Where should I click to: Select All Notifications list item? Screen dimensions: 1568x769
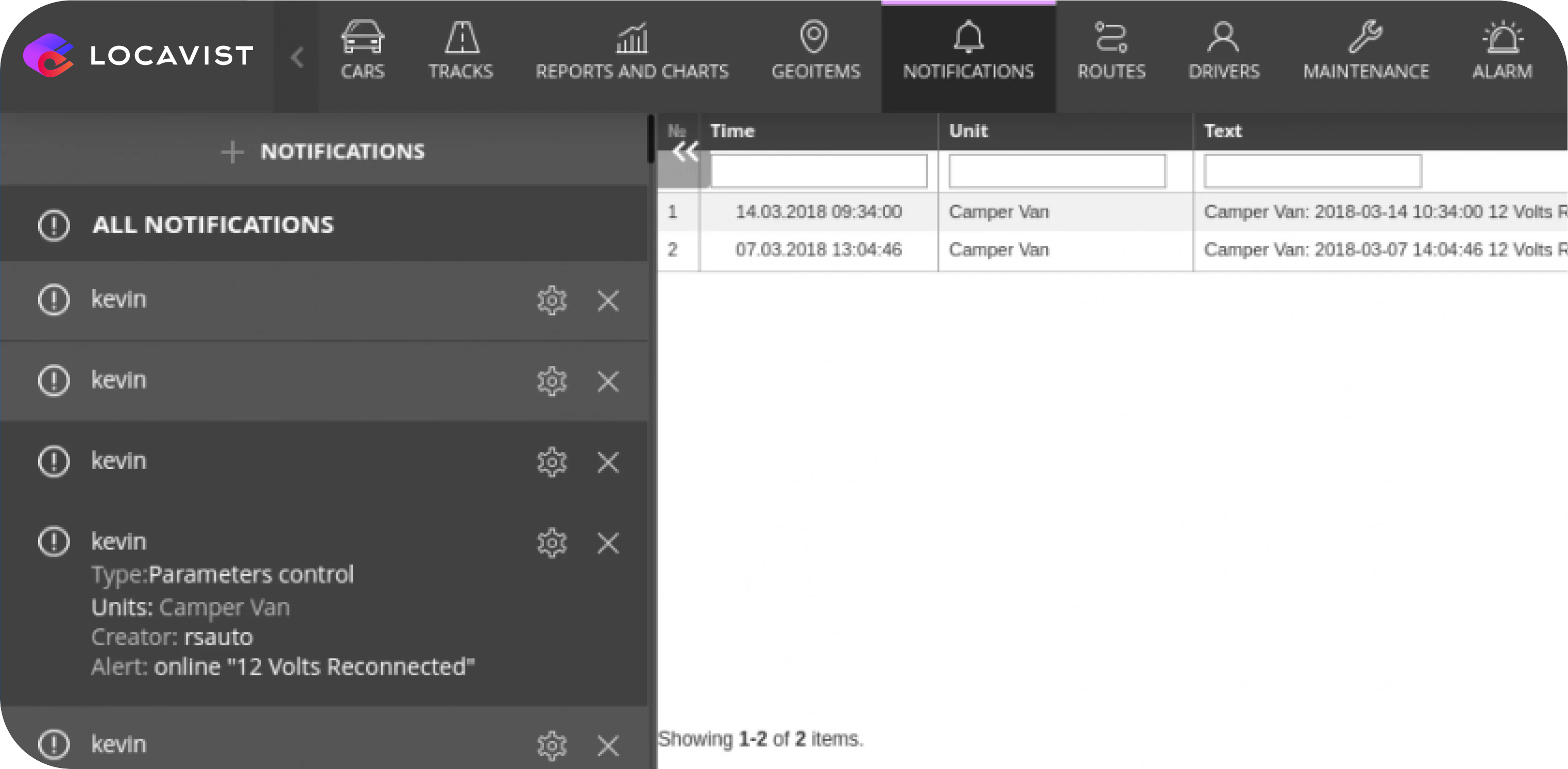pyautogui.click(x=213, y=225)
